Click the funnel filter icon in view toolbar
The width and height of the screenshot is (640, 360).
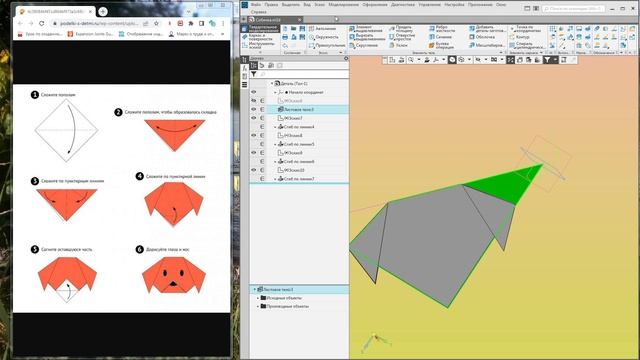(x=547, y=60)
